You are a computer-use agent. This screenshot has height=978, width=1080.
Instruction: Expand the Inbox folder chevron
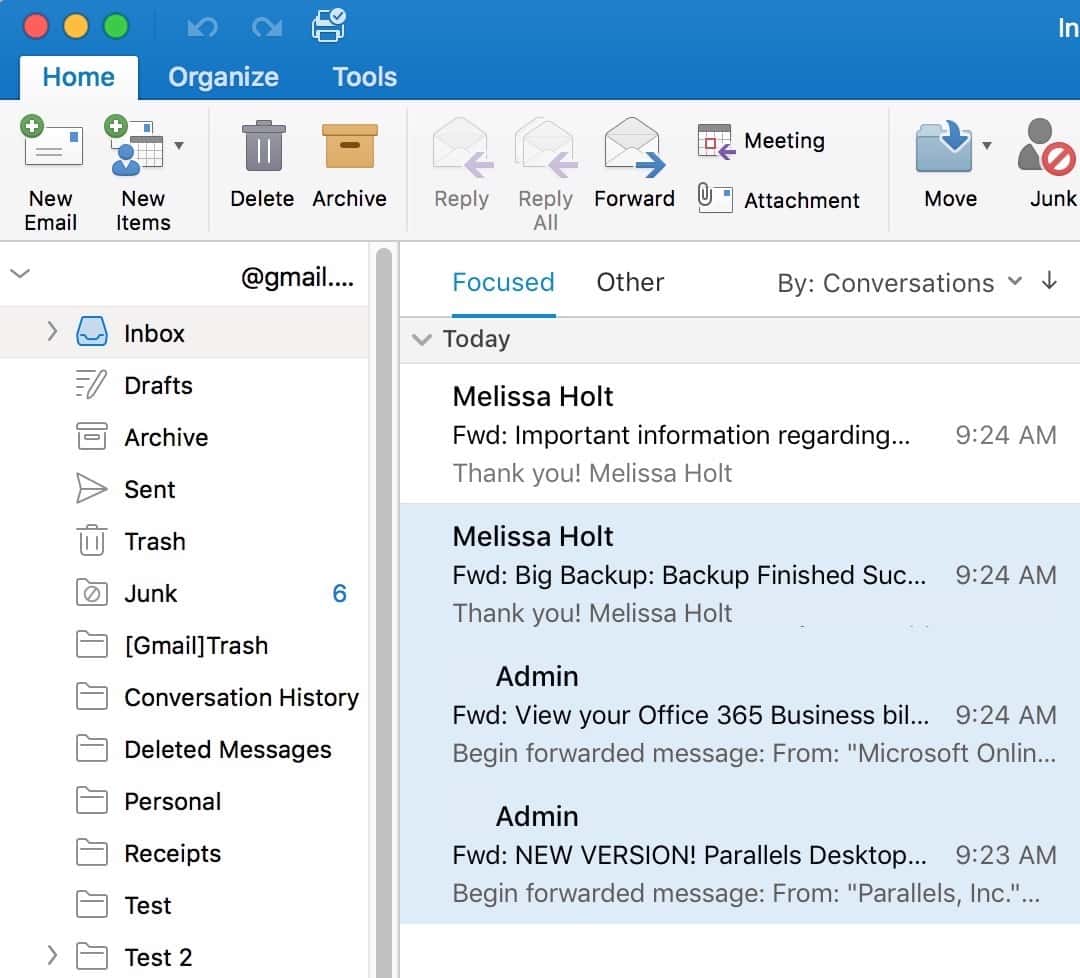coord(52,332)
